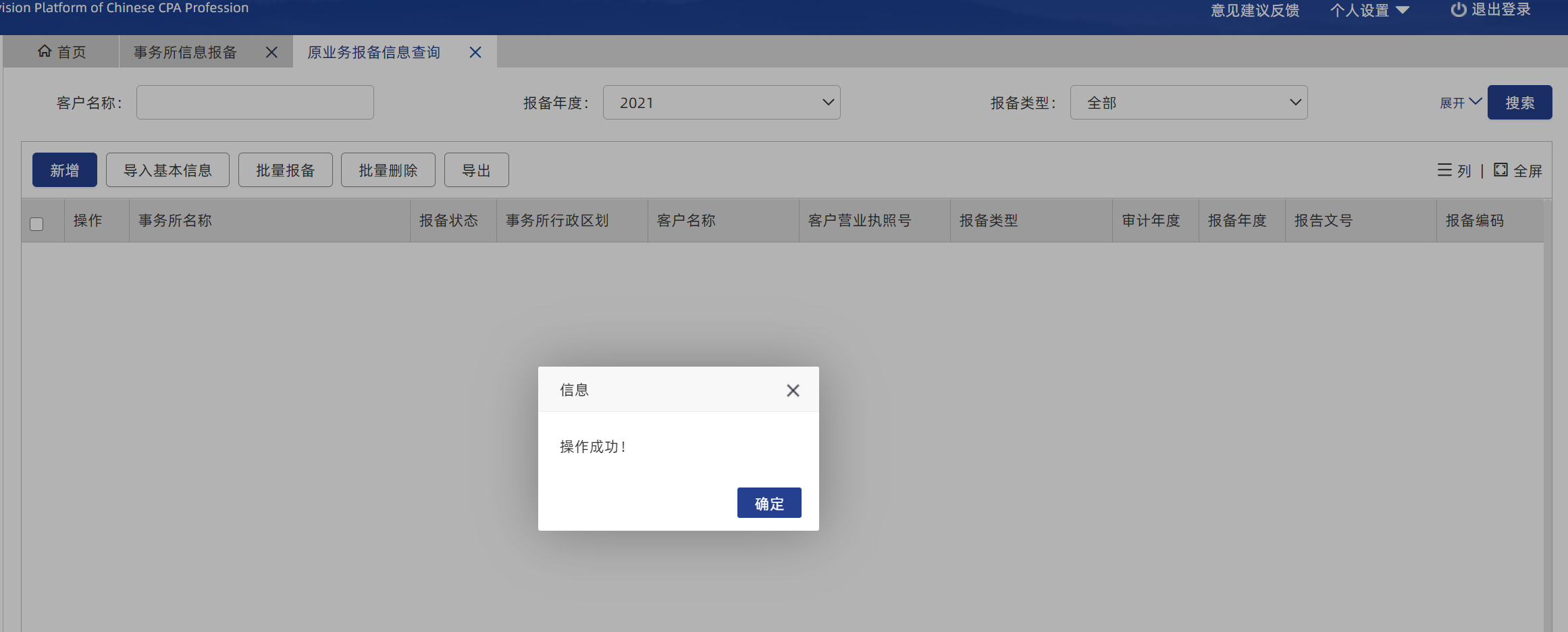This screenshot has width=1568, height=632.
Task: Click the home icon on 首页 tab
Action: (x=45, y=51)
